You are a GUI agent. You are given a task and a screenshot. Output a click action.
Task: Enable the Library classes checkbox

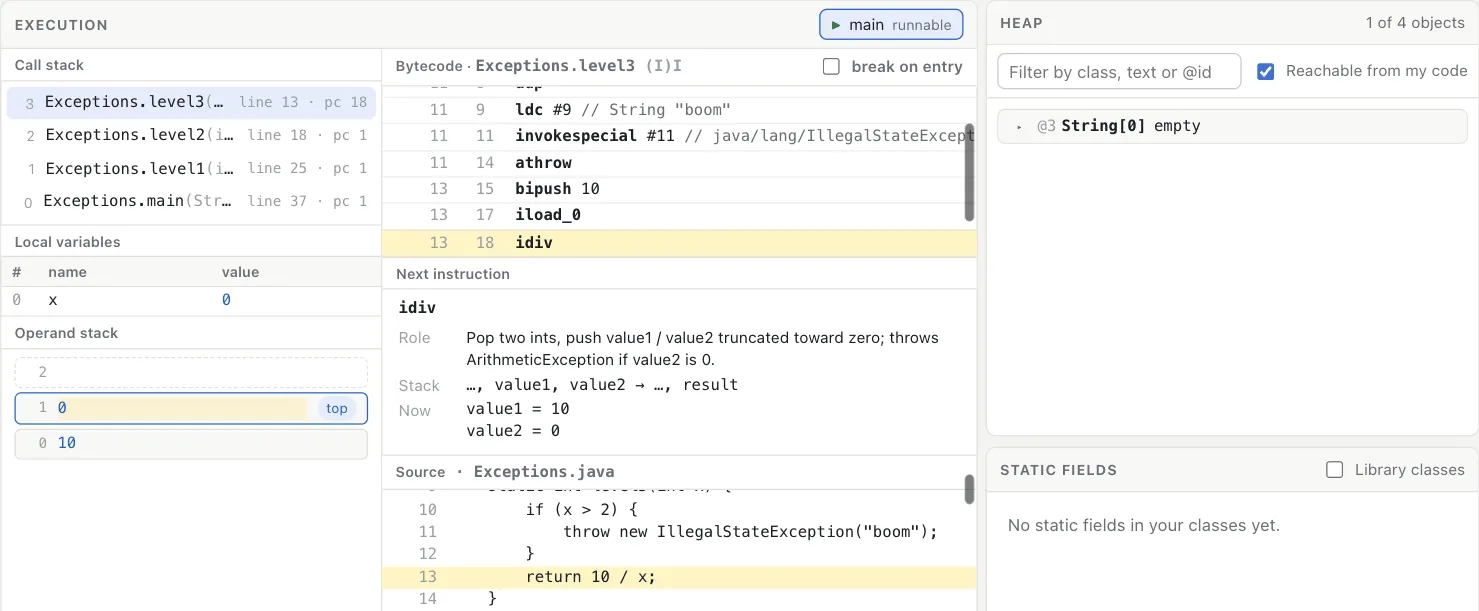(x=1334, y=470)
